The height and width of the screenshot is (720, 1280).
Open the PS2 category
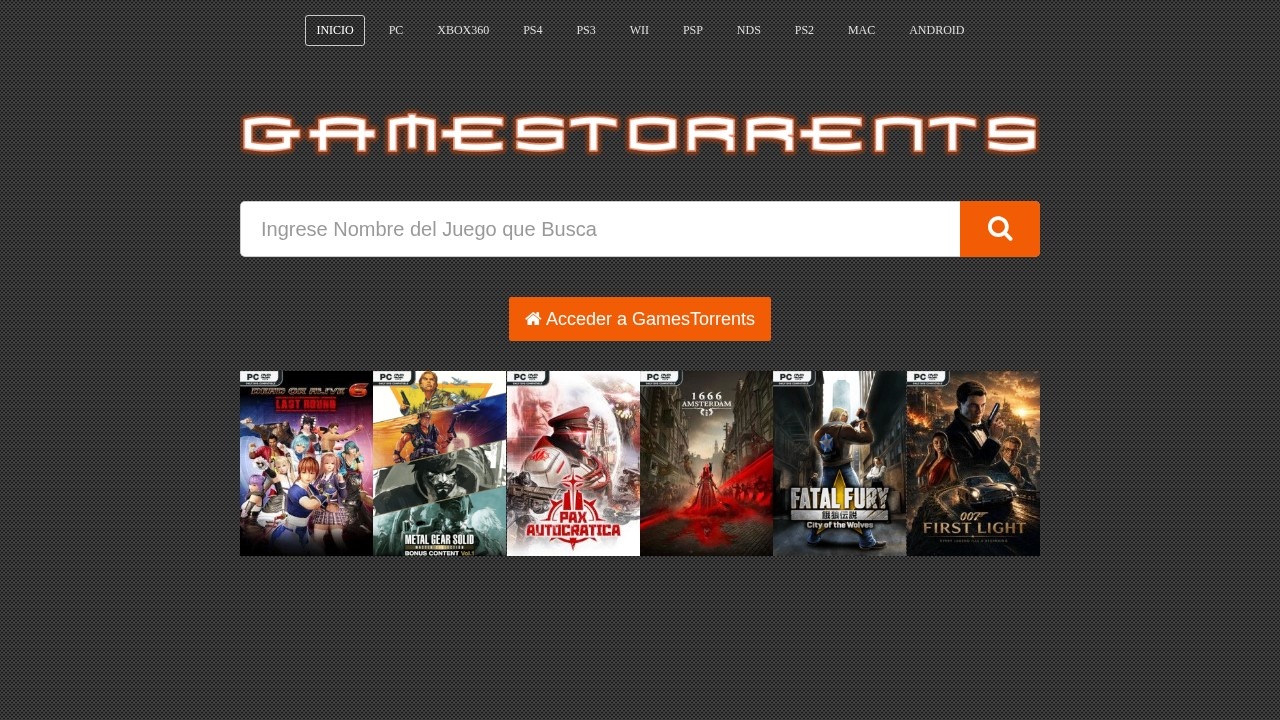click(804, 30)
